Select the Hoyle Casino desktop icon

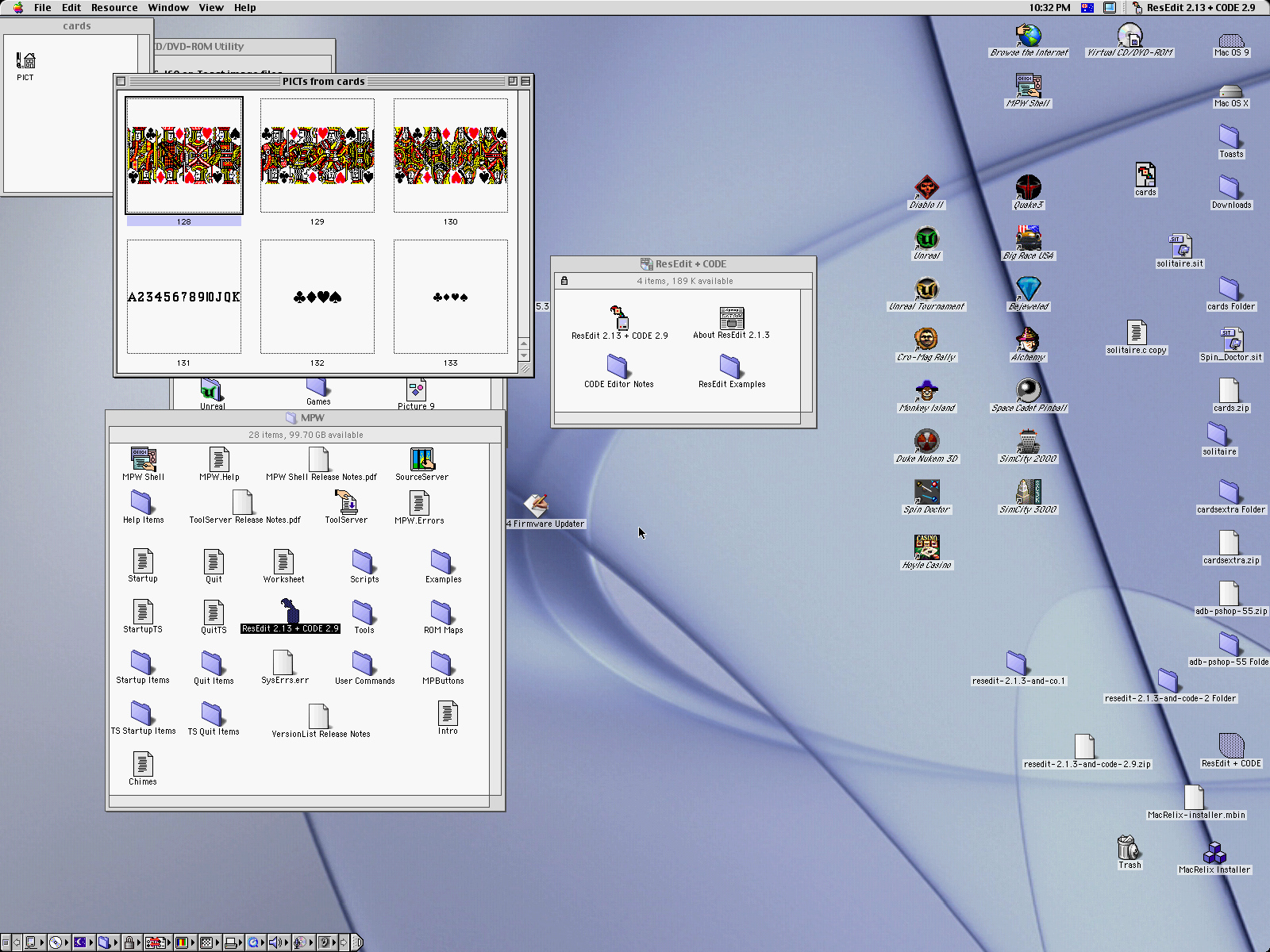pyautogui.click(x=926, y=547)
